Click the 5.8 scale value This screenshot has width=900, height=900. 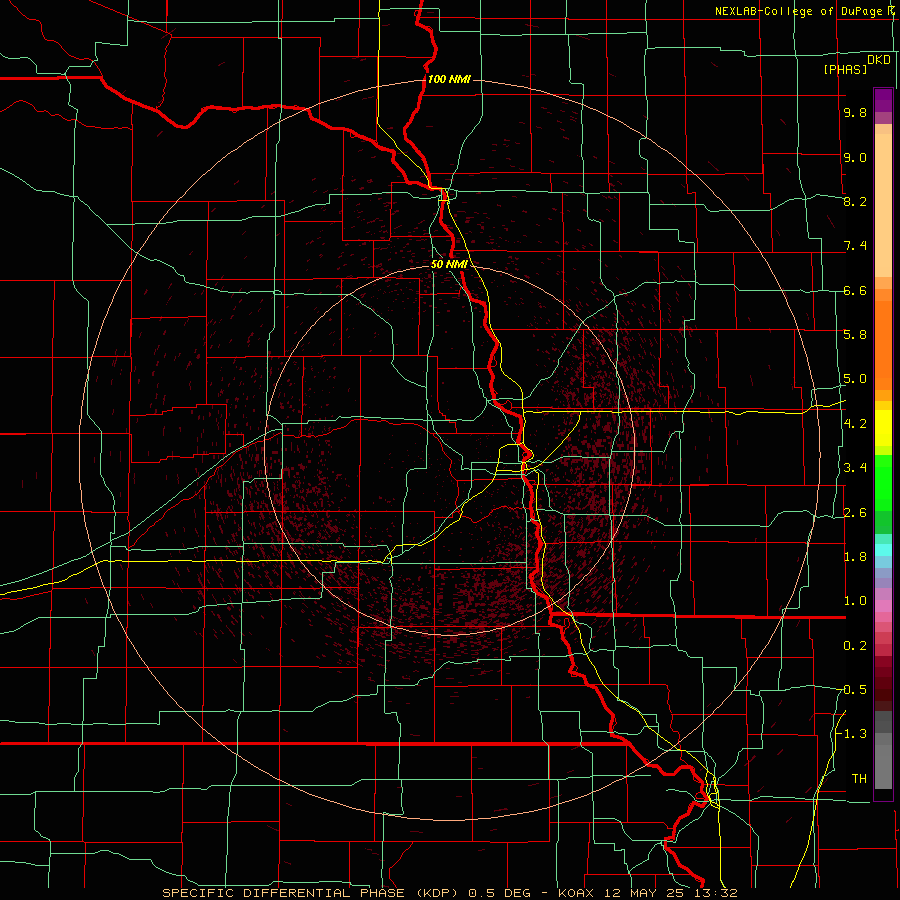point(855,334)
